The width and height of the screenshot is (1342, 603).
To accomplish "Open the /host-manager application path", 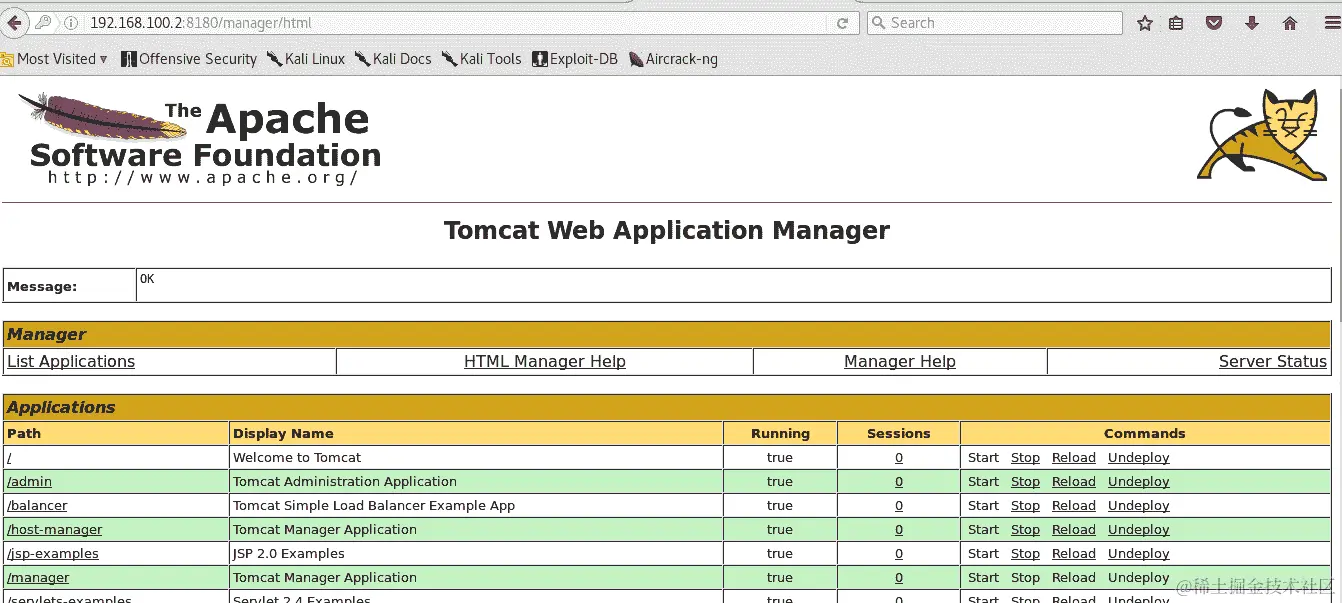I will pyautogui.click(x=55, y=530).
